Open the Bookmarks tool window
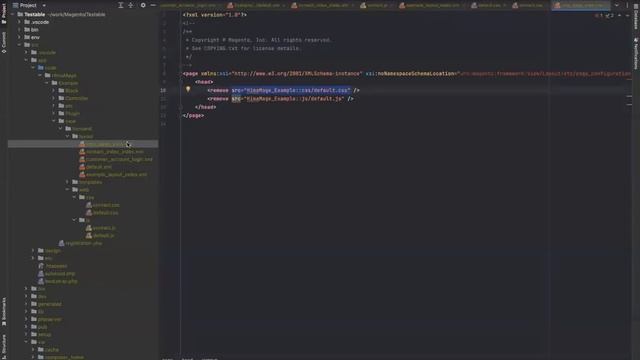This screenshot has height=360, width=640. pos(4,311)
